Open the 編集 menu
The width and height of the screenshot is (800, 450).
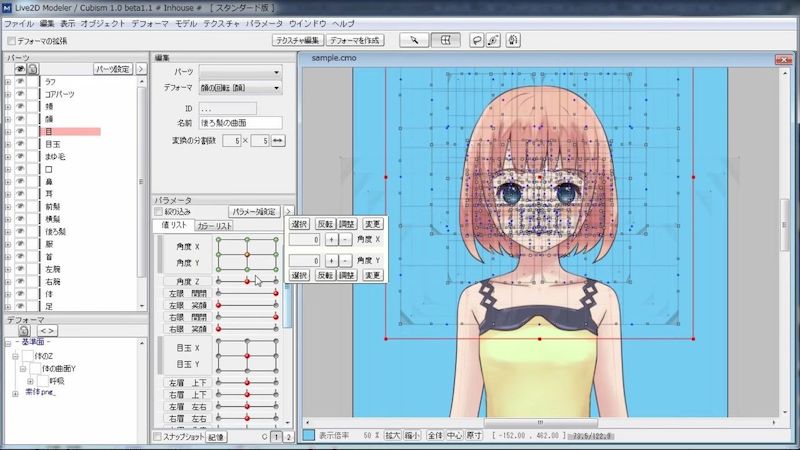(46, 23)
